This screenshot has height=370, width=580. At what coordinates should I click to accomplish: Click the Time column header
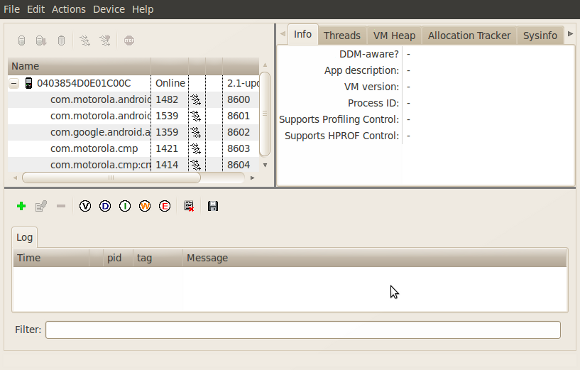pos(51,258)
